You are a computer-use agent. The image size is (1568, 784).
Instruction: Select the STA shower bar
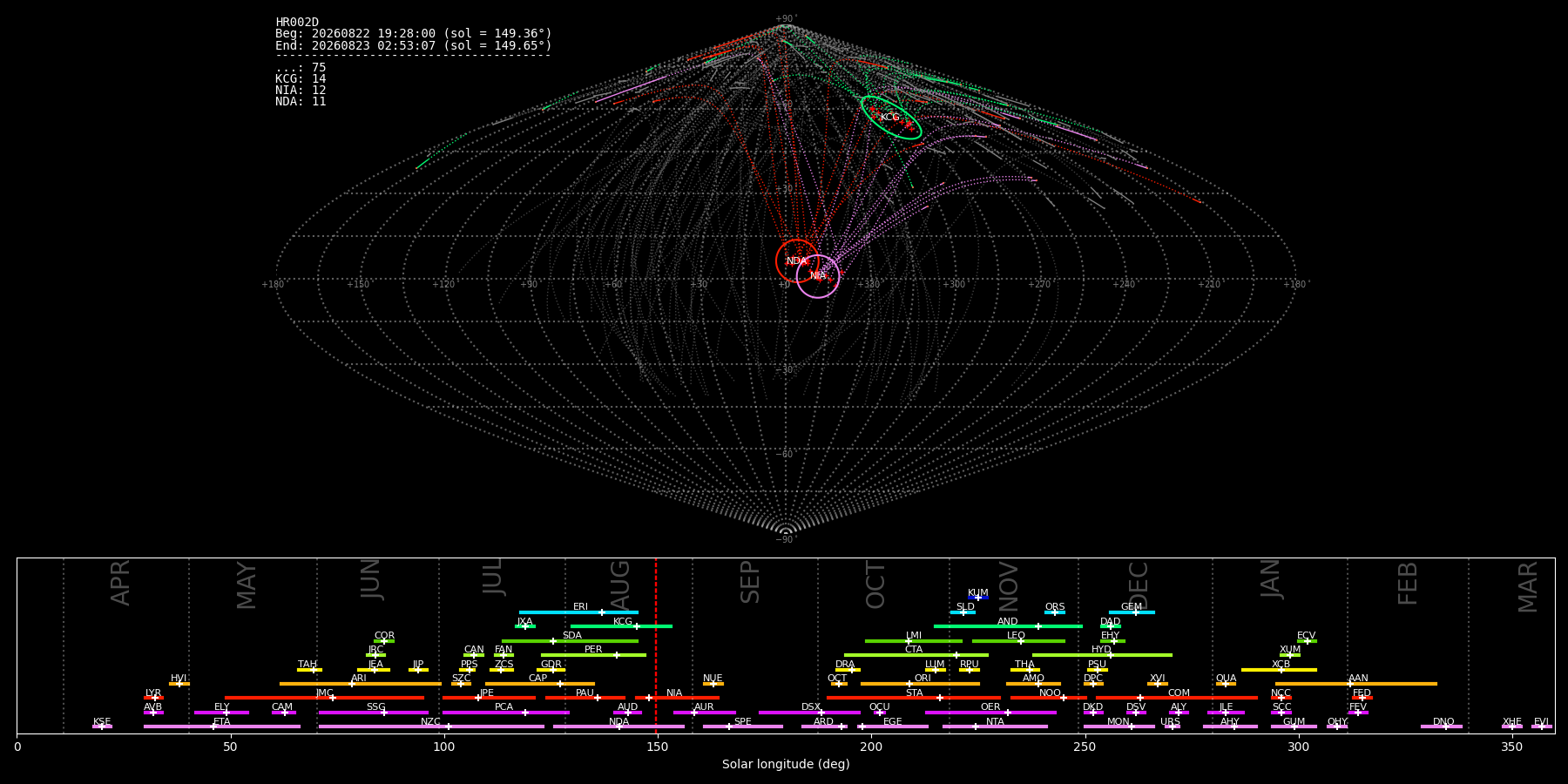click(x=914, y=698)
